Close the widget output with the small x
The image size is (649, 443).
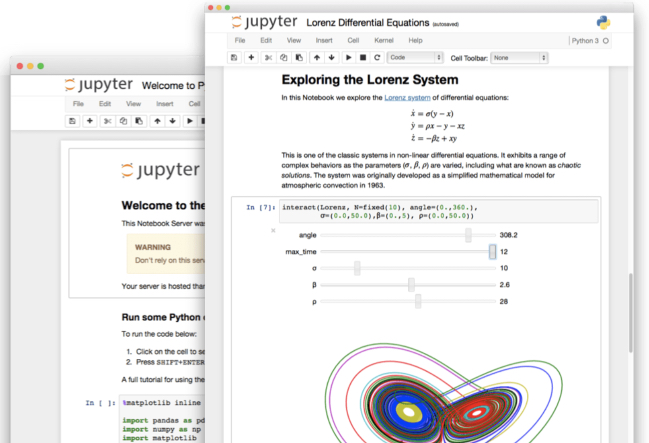point(273,230)
